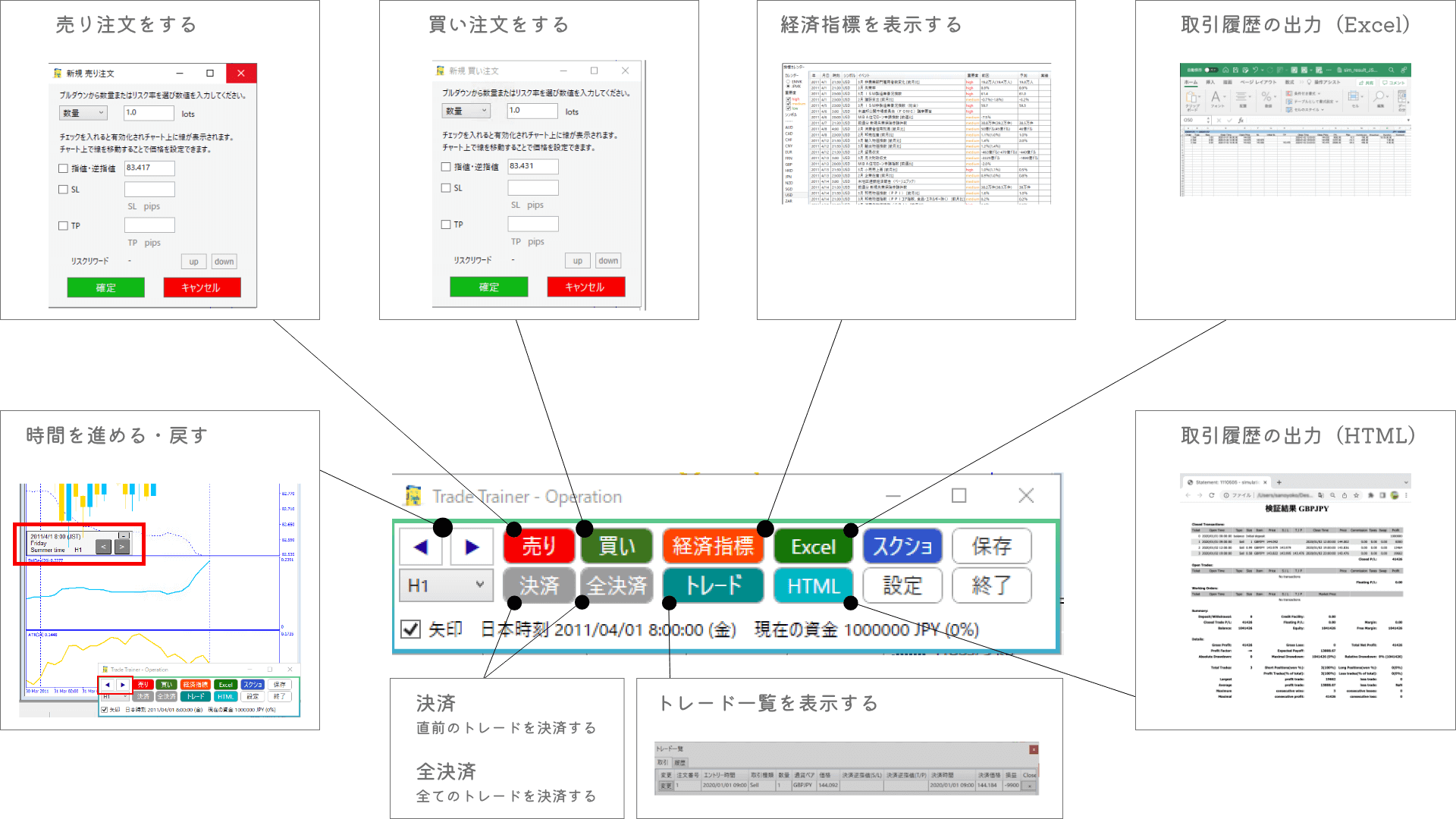Click the gray < button on the chart info box
Screen dimensions: 1456x819
104,546
